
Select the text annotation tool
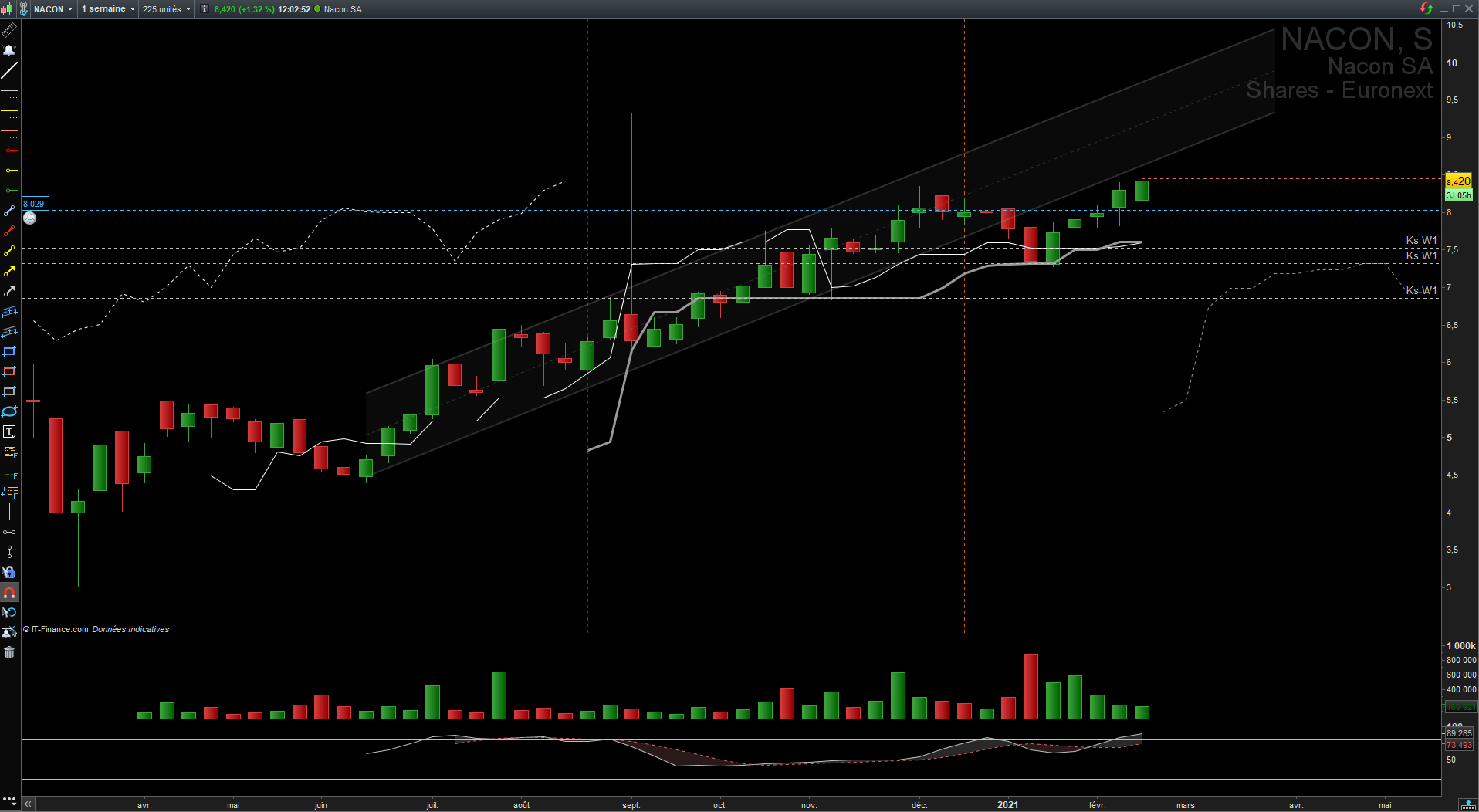(x=9, y=431)
